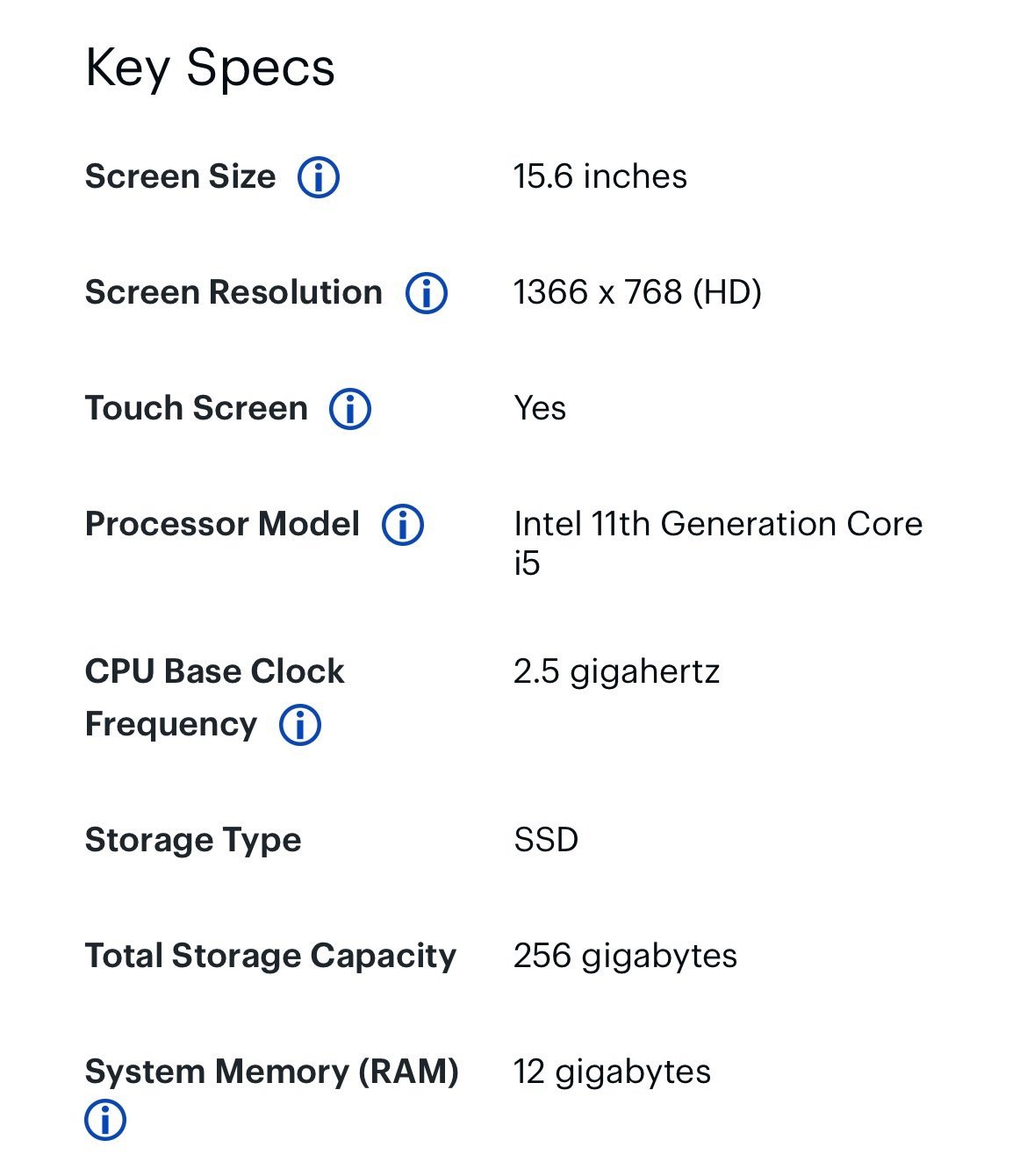Click the Touch Screen label
This screenshot has width=1027, height=1176.
coord(197,408)
